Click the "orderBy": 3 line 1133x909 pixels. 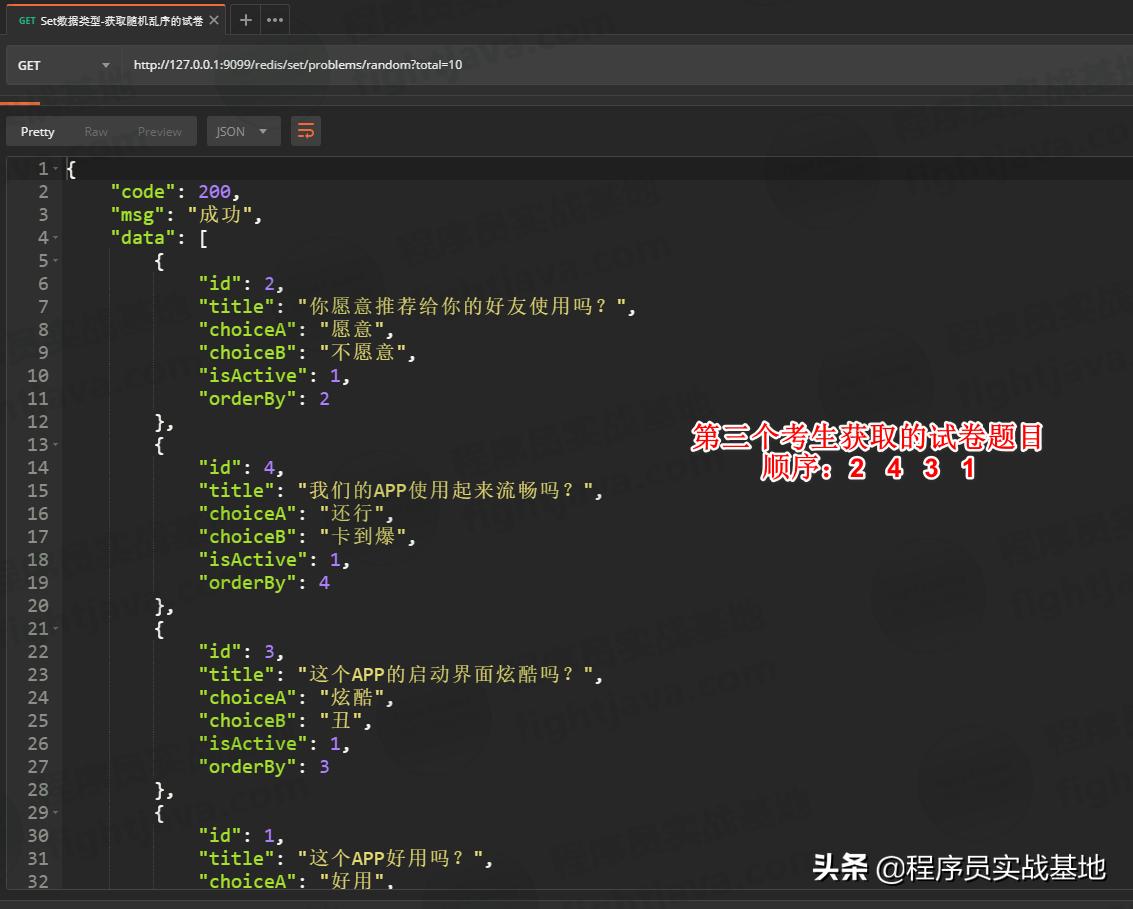tap(264, 767)
